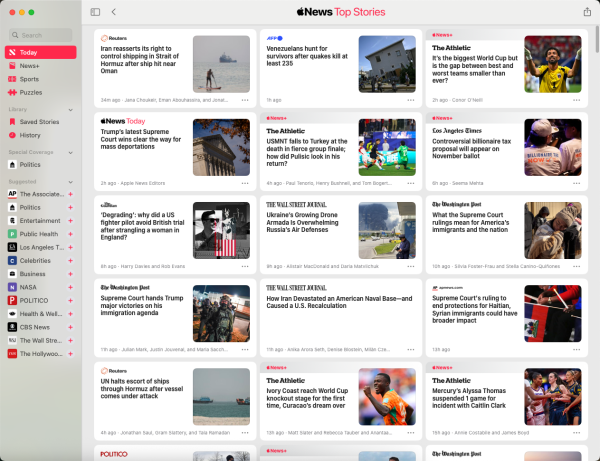Read Mercury's Alyssa Thomas suspended headline

(469, 398)
